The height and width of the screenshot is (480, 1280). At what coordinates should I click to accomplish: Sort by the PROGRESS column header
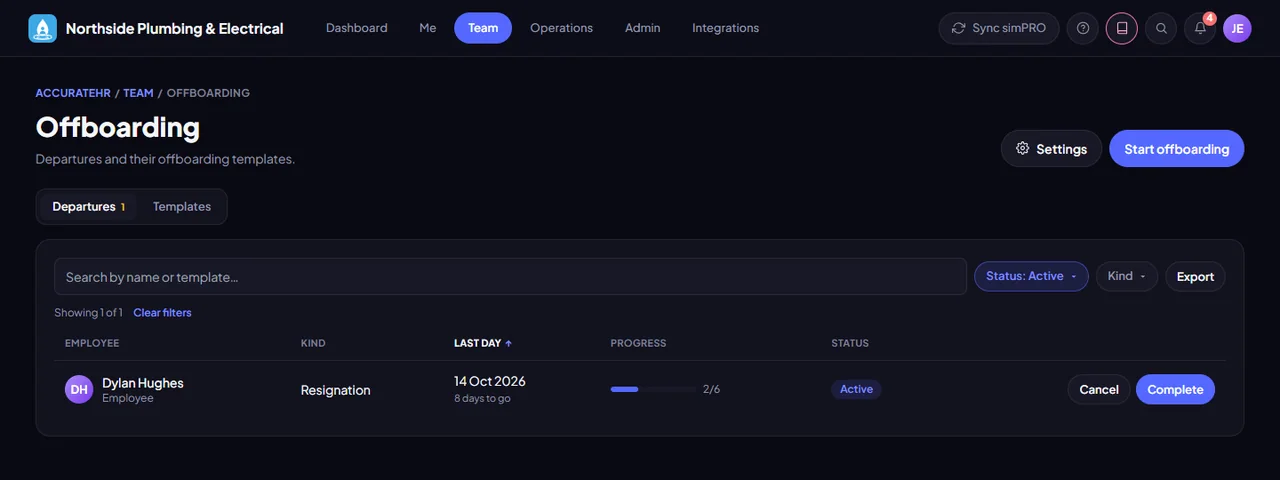638,343
